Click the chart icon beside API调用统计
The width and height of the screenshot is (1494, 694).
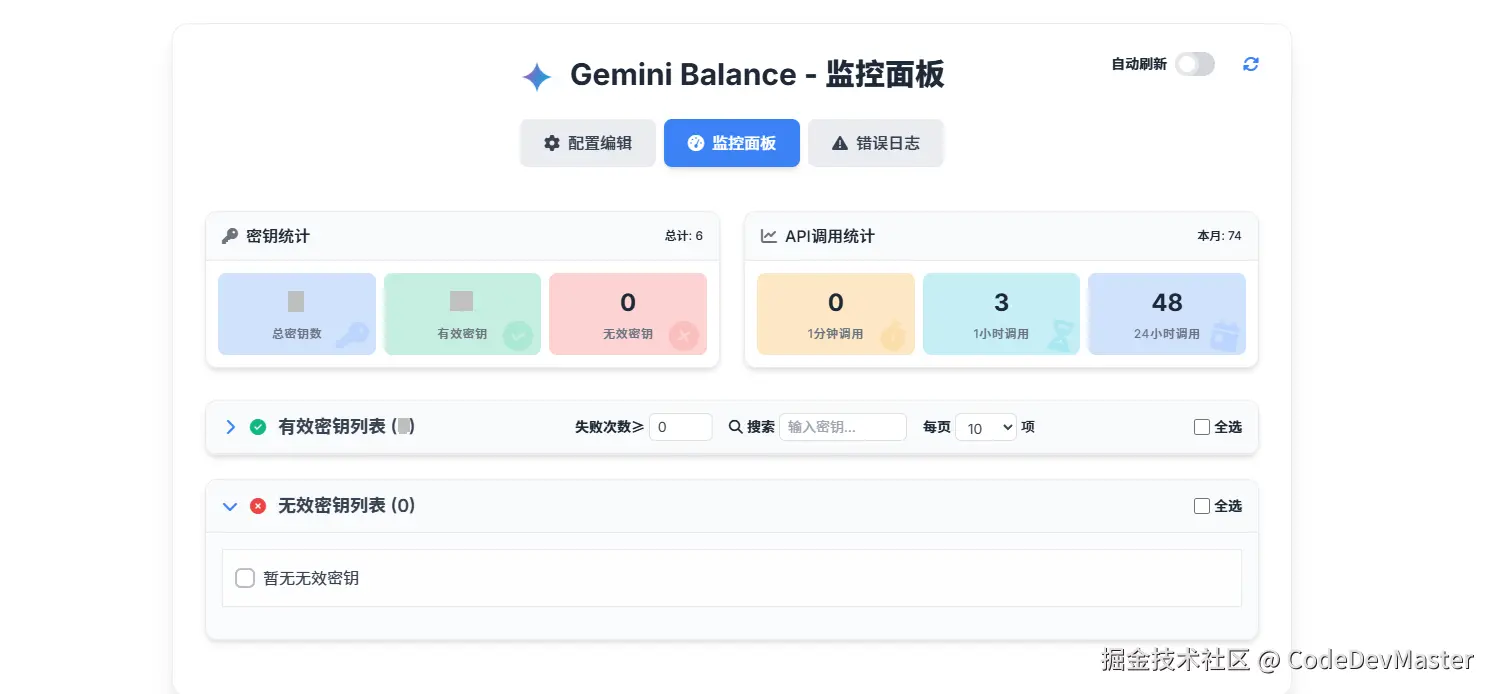tap(771, 236)
